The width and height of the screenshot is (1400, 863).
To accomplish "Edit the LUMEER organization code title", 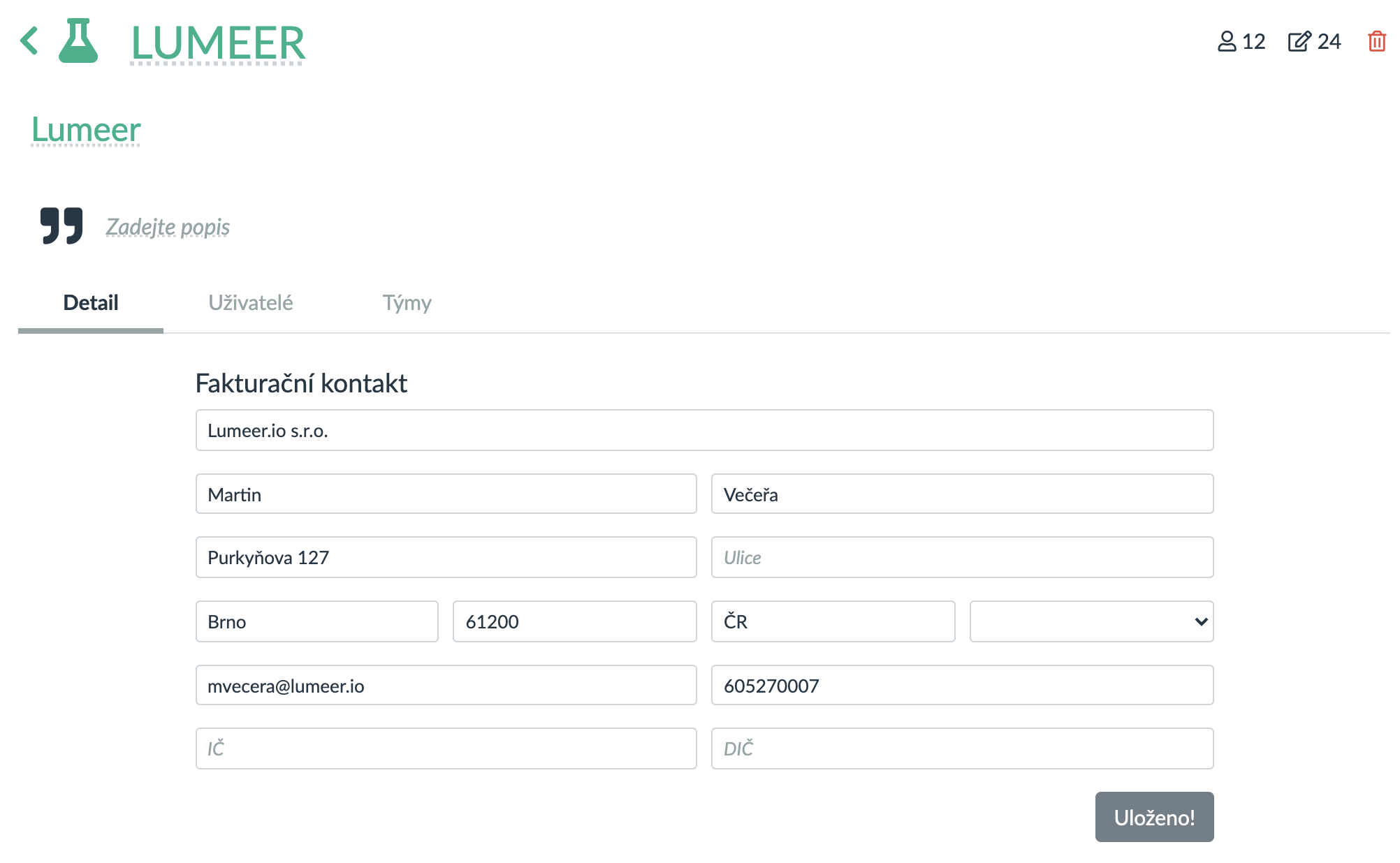I will tap(218, 43).
